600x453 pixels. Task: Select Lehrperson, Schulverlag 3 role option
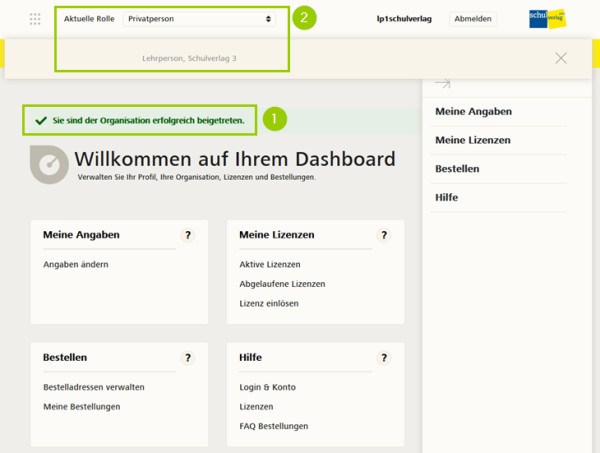[189, 58]
